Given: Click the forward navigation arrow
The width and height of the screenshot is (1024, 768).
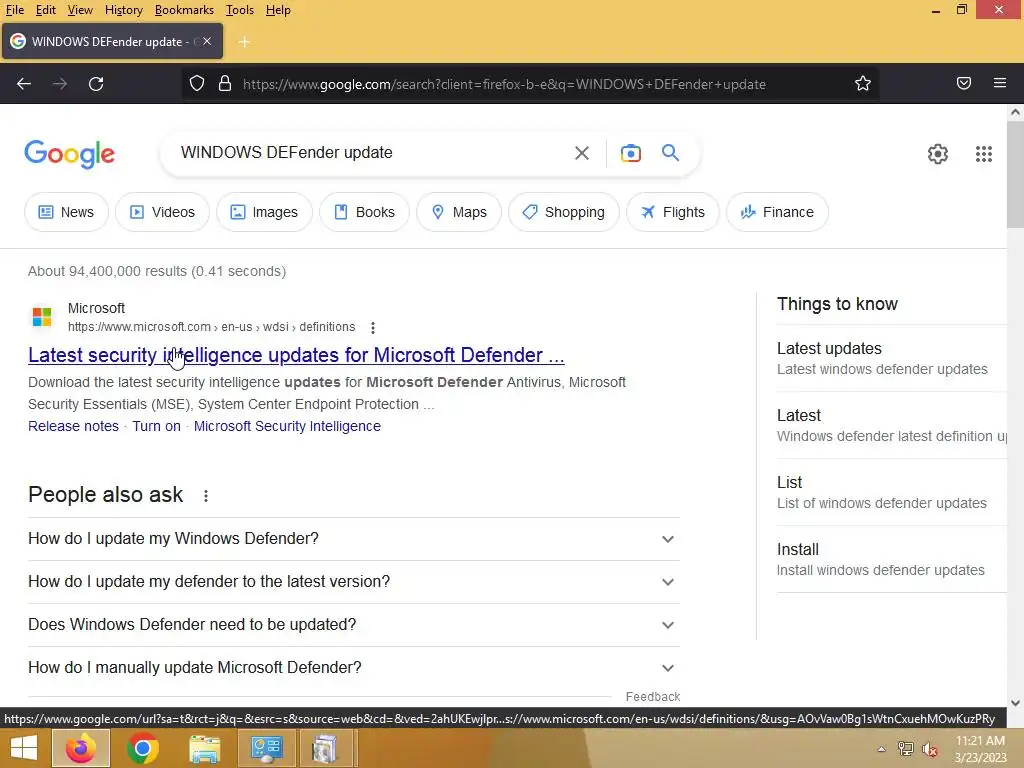Looking at the screenshot, I should coord(60,84).
